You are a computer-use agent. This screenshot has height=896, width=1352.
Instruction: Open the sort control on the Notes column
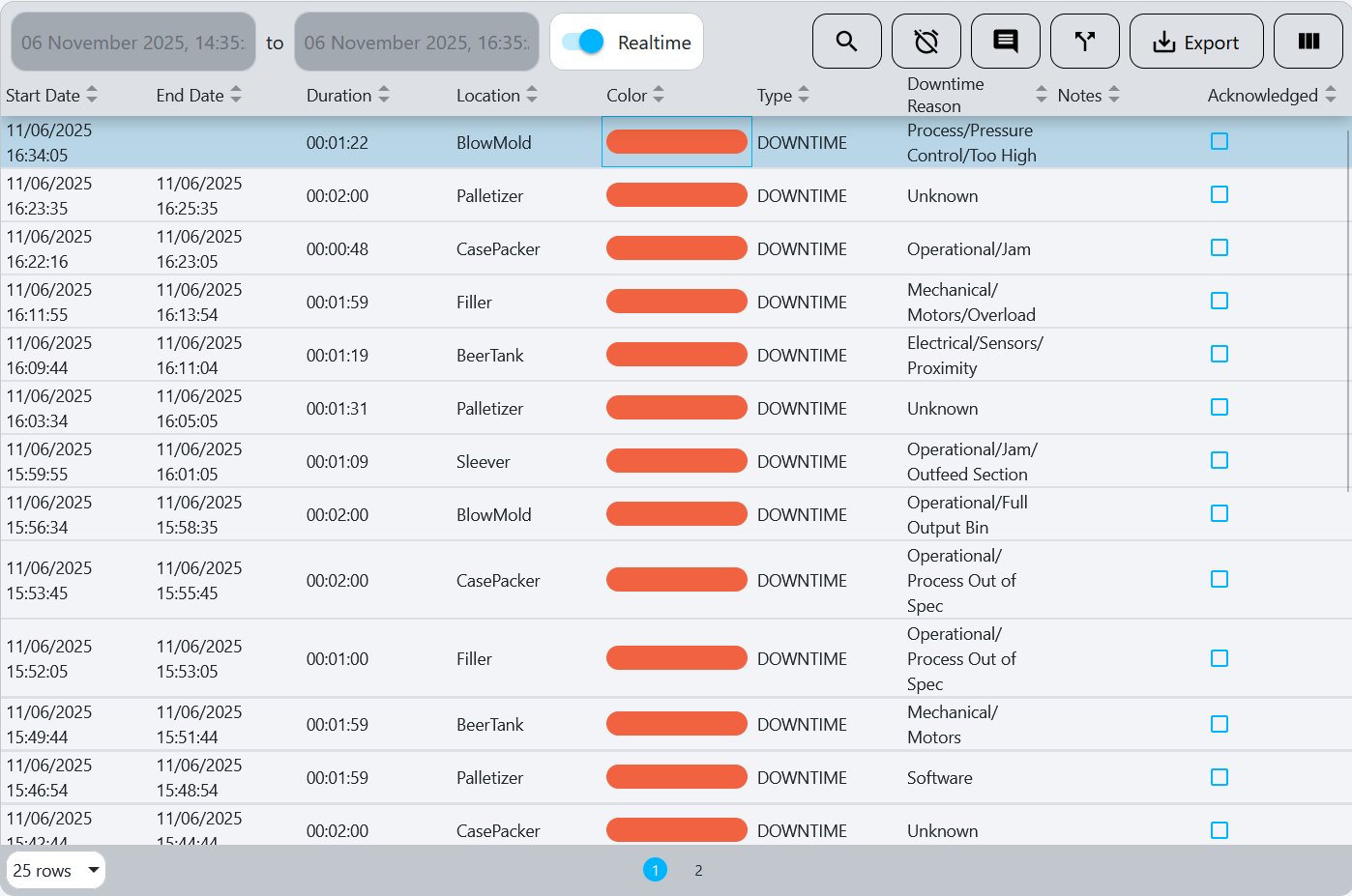pos(1115,95)
